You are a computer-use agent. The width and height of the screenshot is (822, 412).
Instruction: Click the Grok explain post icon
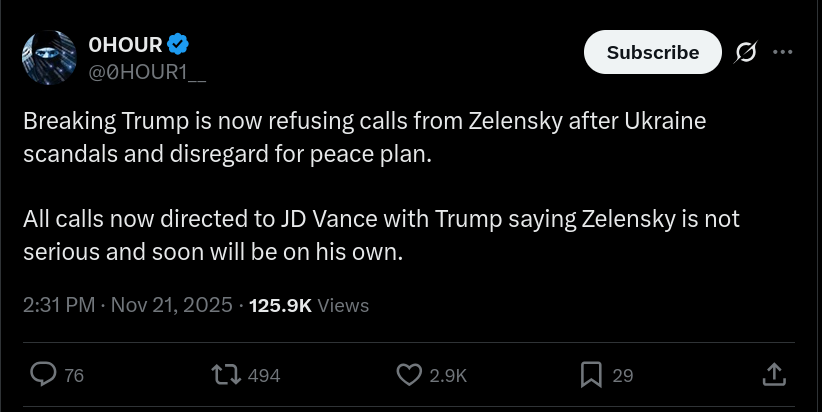click(745, 52)
